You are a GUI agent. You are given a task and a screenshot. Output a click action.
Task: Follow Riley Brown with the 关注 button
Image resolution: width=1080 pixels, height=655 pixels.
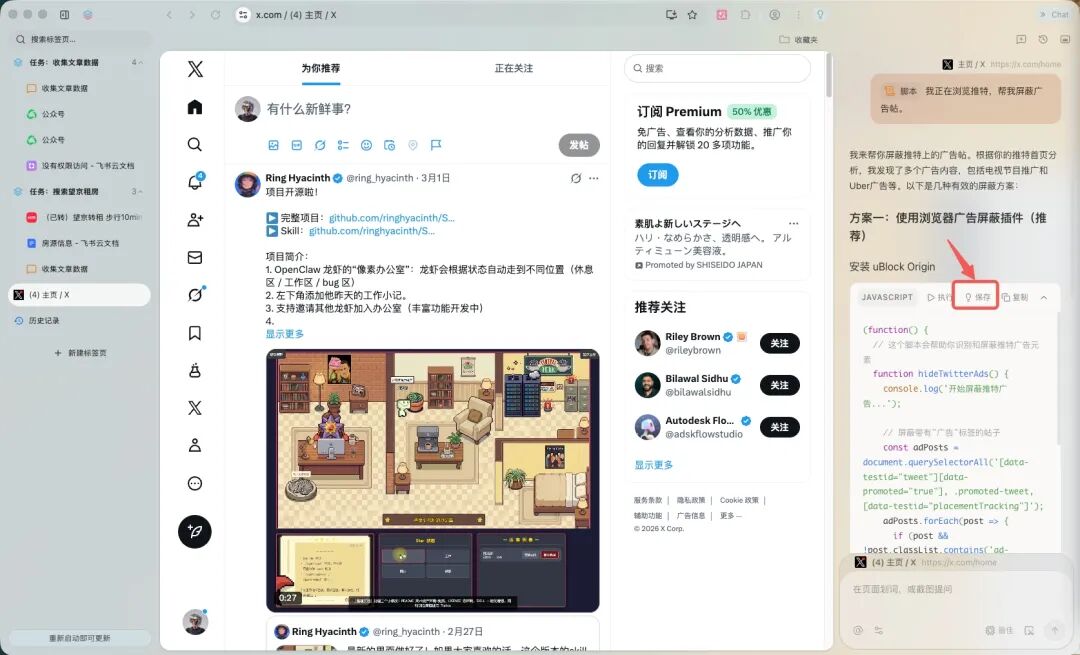click(x=778, y=343)
